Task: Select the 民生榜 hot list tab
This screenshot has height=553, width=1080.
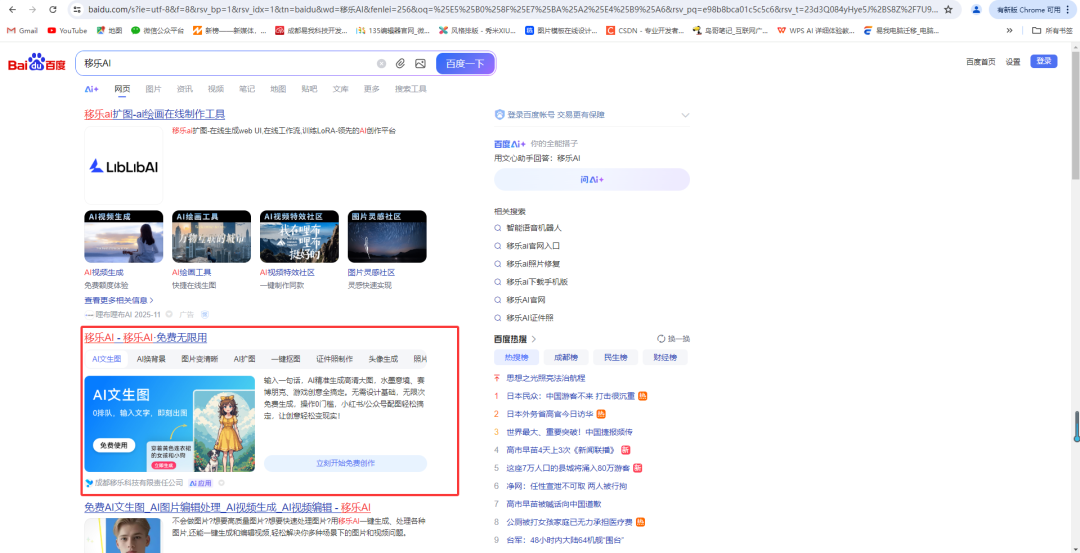Action: point(616,357)
